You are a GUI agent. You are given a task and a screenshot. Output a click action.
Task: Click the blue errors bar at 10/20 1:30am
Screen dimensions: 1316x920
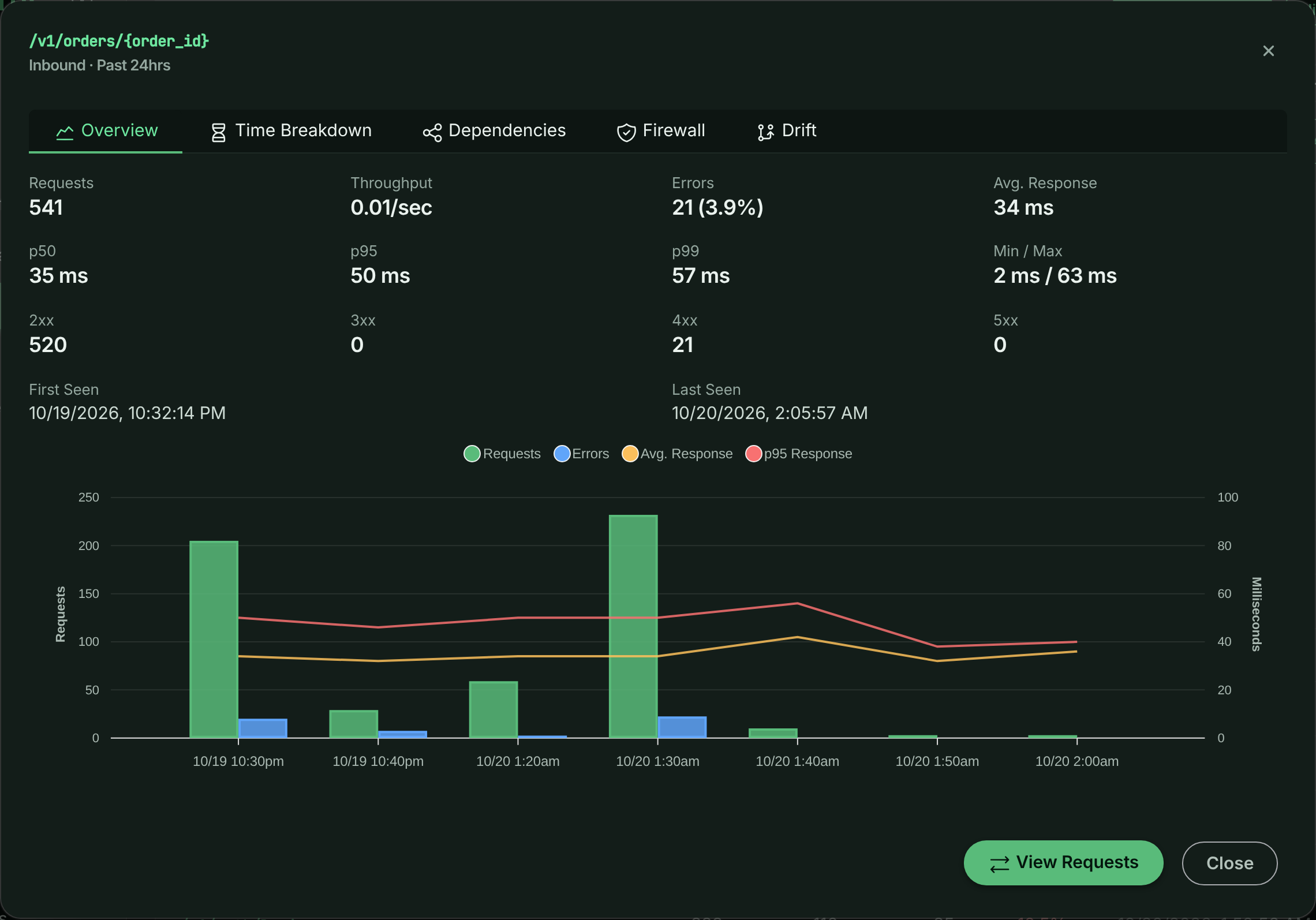point(682,727)
